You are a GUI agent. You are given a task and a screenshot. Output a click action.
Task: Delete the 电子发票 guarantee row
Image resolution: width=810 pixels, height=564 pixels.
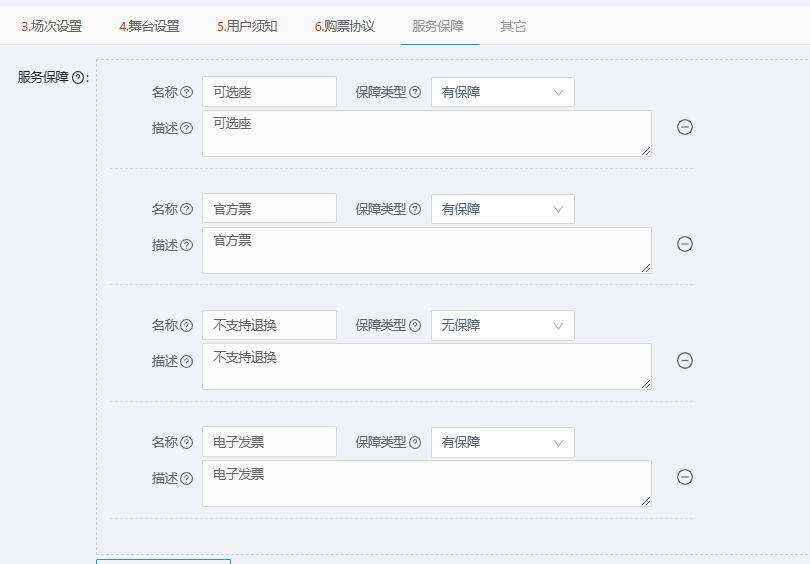(684, 477)
